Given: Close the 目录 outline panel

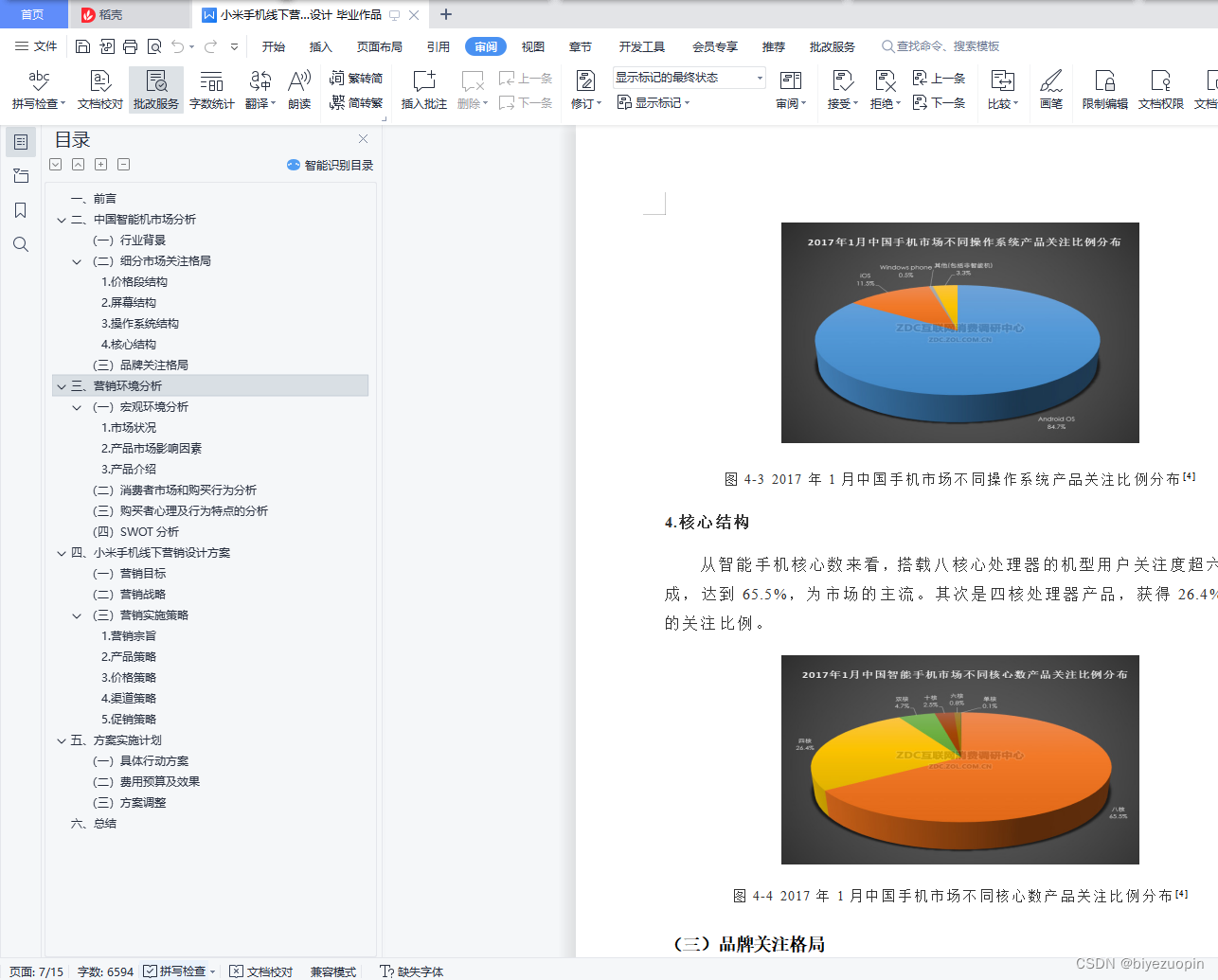Looking at the screenshot, I should pyautogui.click(x=363, y=139).
